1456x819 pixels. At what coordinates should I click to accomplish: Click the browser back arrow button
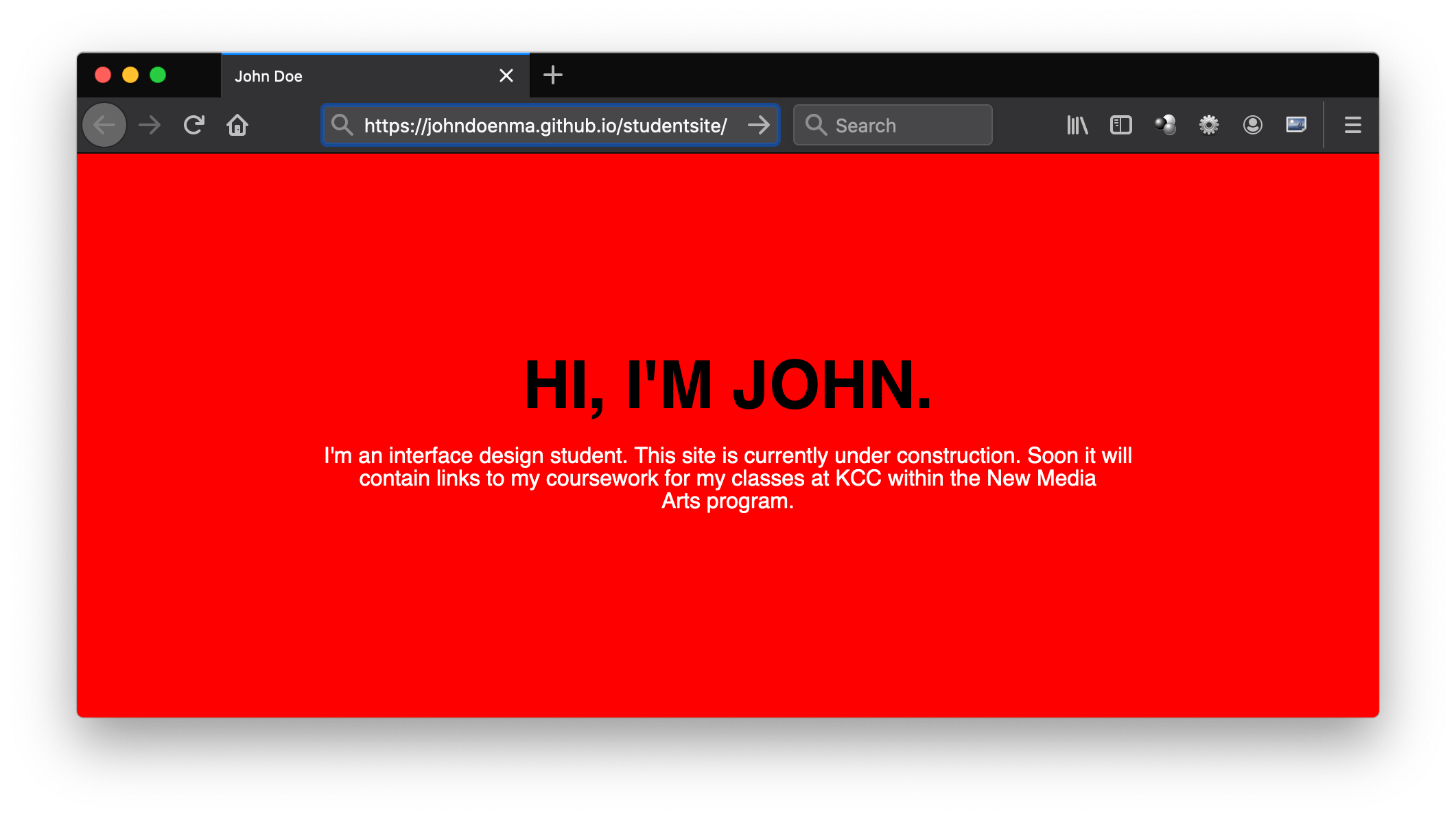point(104,126)
